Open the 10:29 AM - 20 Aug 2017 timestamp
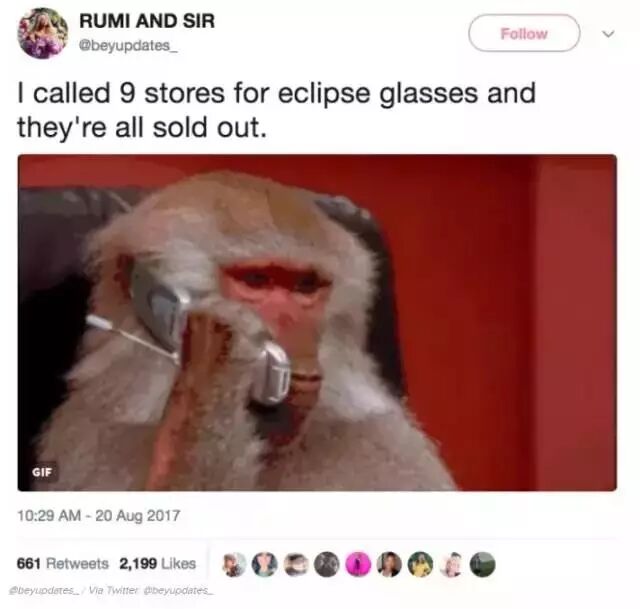This screenshot has width=640, height=609. pos(98,516)
